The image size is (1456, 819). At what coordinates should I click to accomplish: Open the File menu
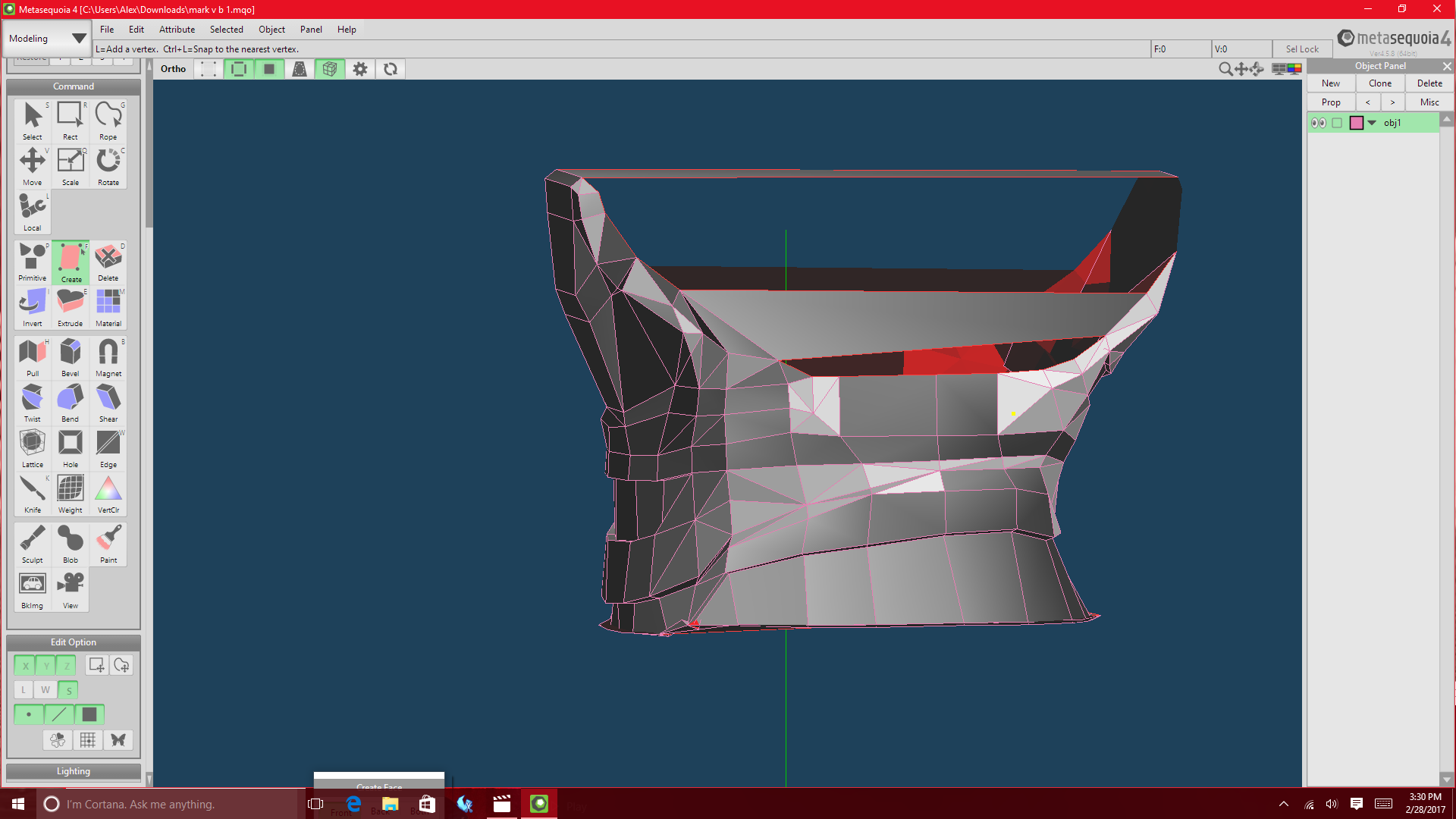coord(107,30)
